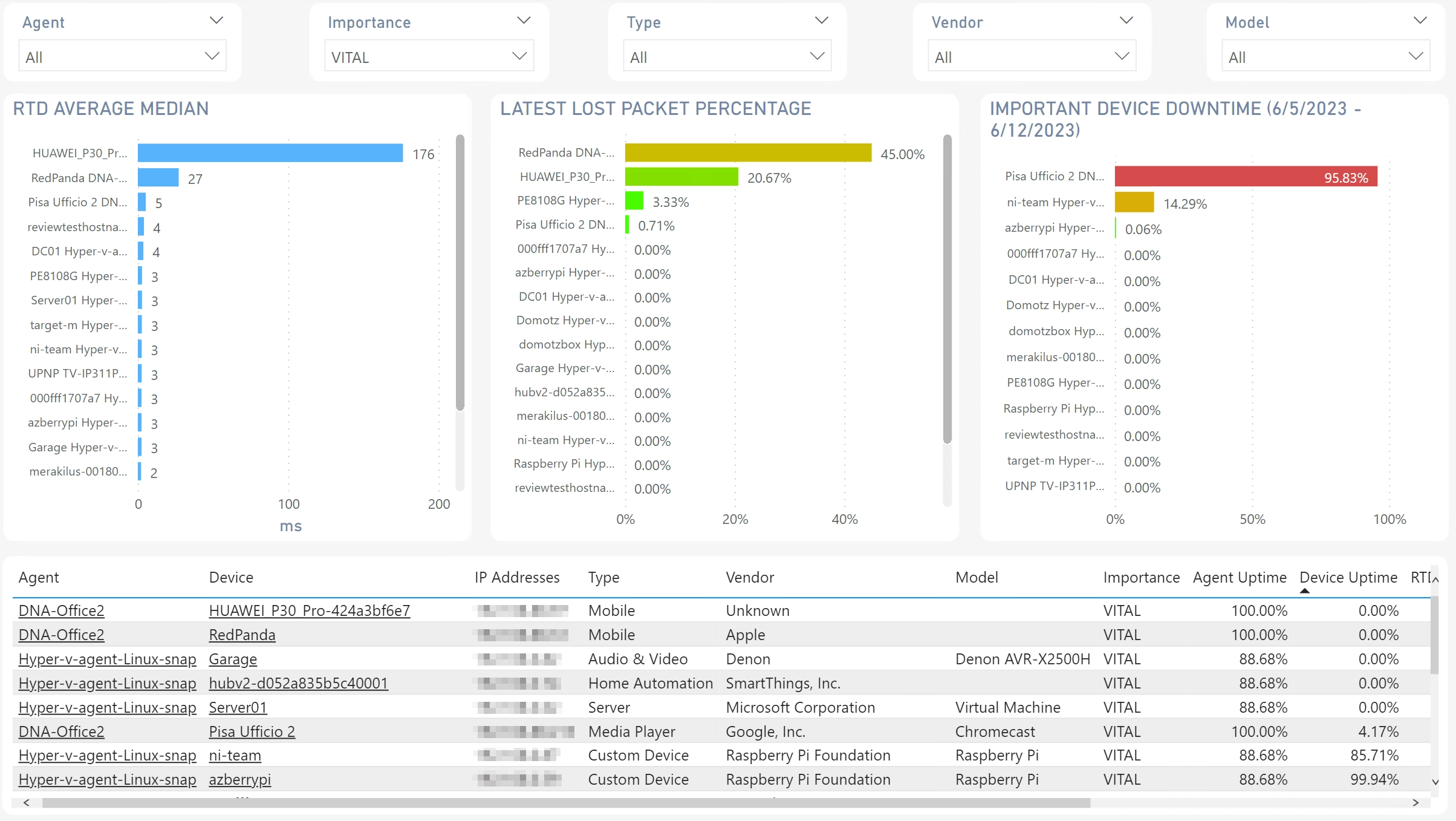The height and width of the screenshot is (821, 1456).
Task: Sort table by Device column header
Action: (x=231, y=577)
